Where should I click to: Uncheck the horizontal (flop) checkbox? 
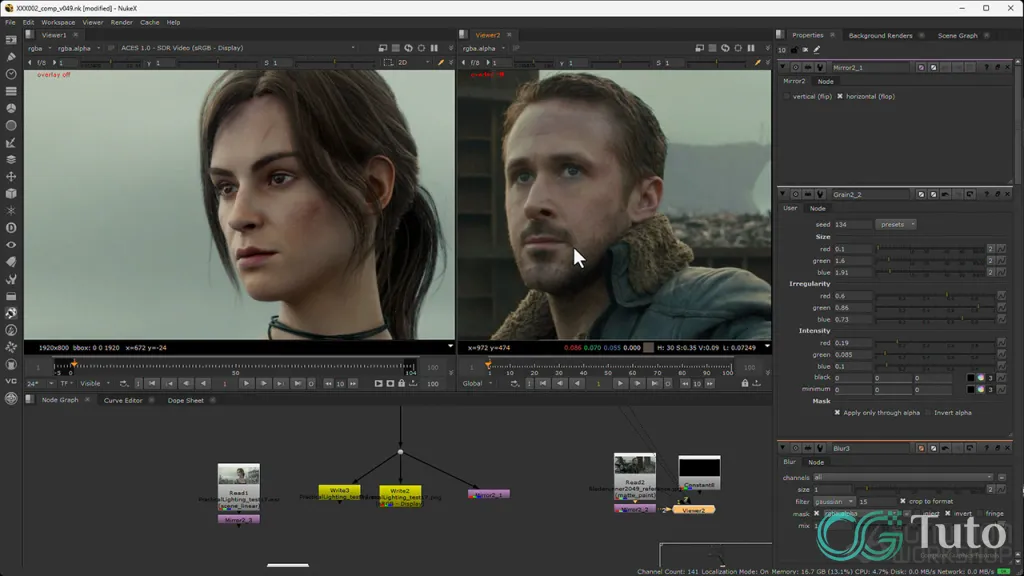pos(840,96)
